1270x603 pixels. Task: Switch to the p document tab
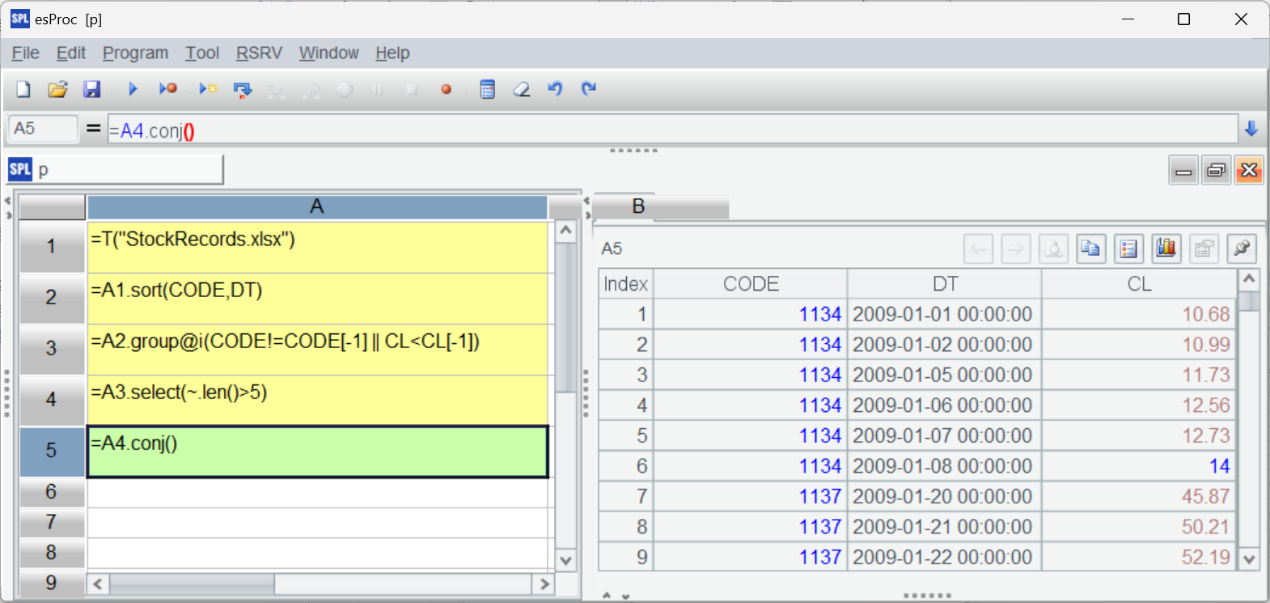[115, 170]
